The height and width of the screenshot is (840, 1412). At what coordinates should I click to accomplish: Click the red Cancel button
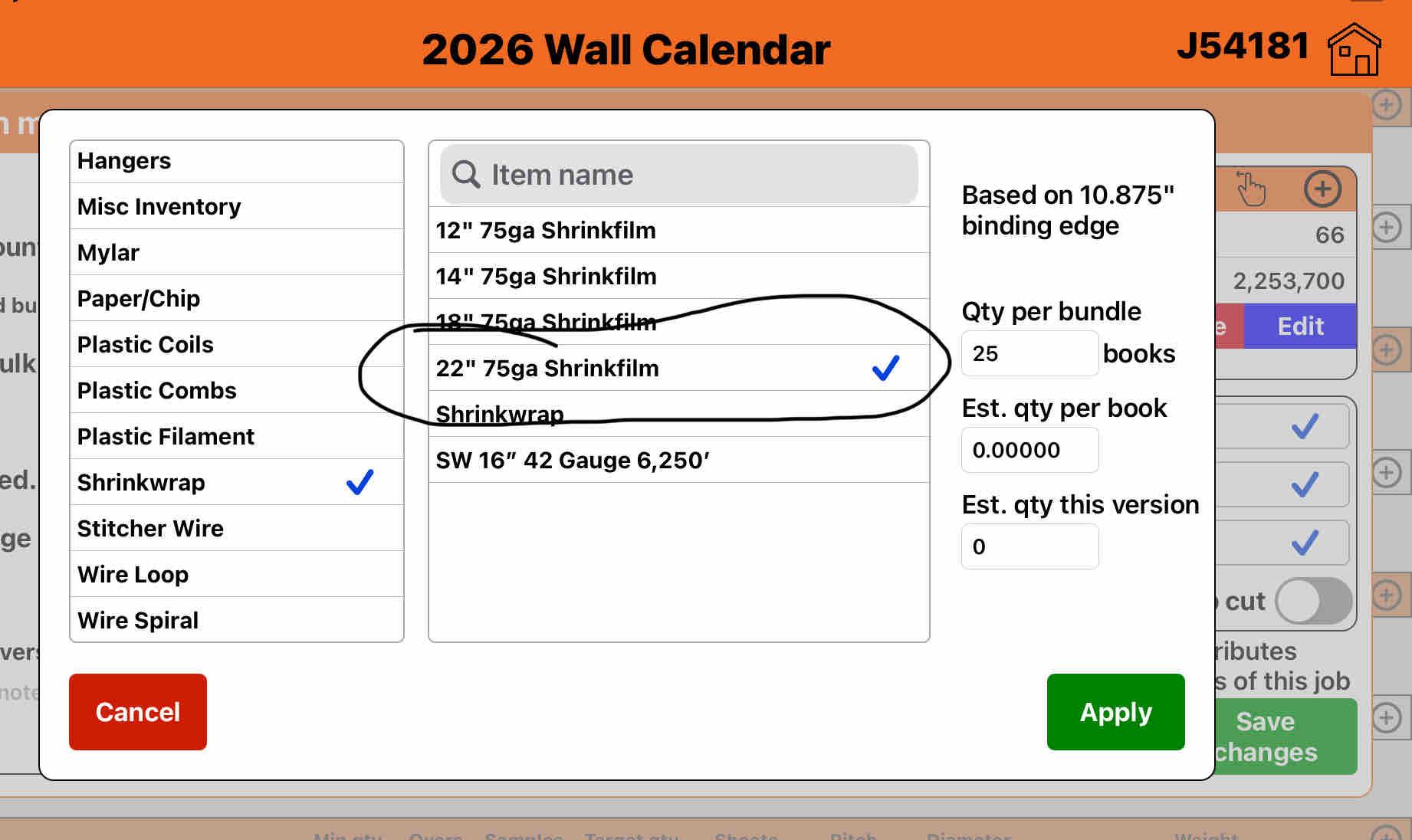click(138, 712)
